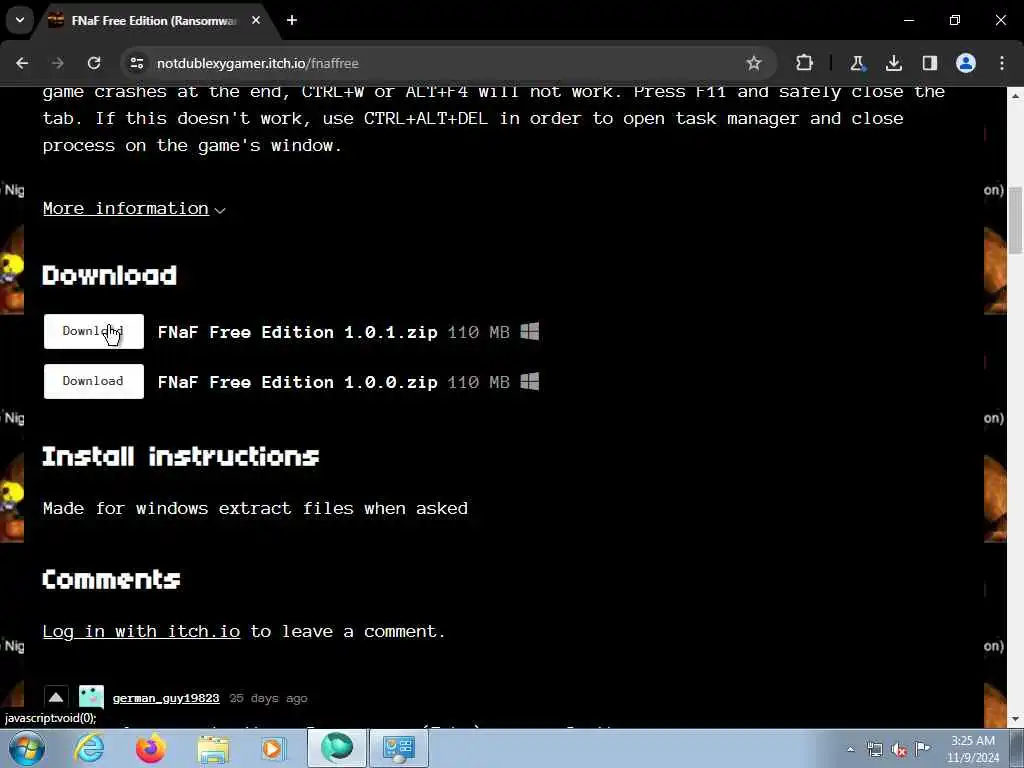Viewport: 1024px width, 768px height.
Task: Open the Windows Start menu
Action: (x=26, y=749)
